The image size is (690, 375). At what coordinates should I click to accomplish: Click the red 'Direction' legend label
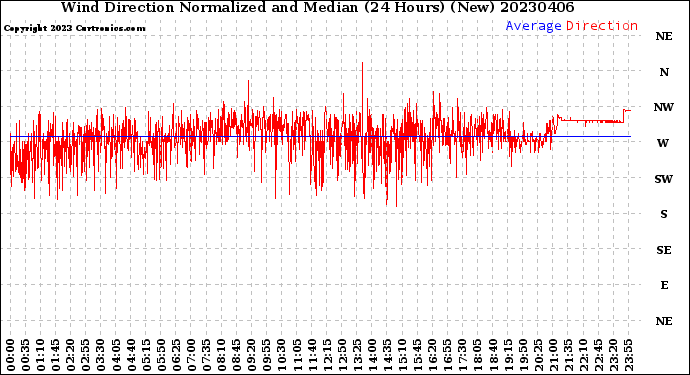pyautogui.click(x=602, y=26)
